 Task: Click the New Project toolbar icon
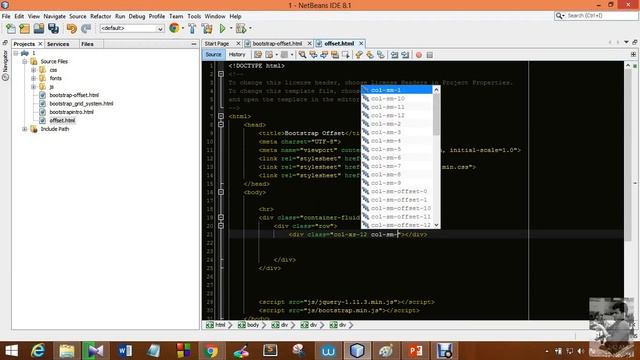(x=24, y=28)
